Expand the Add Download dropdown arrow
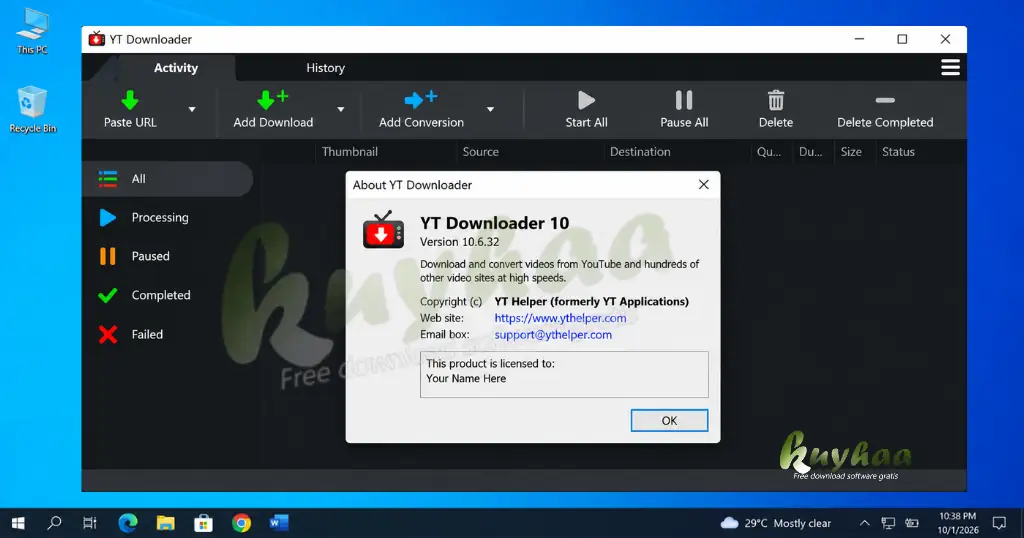Viewport: 1024px width, 538px height. (x=340, y=110)
